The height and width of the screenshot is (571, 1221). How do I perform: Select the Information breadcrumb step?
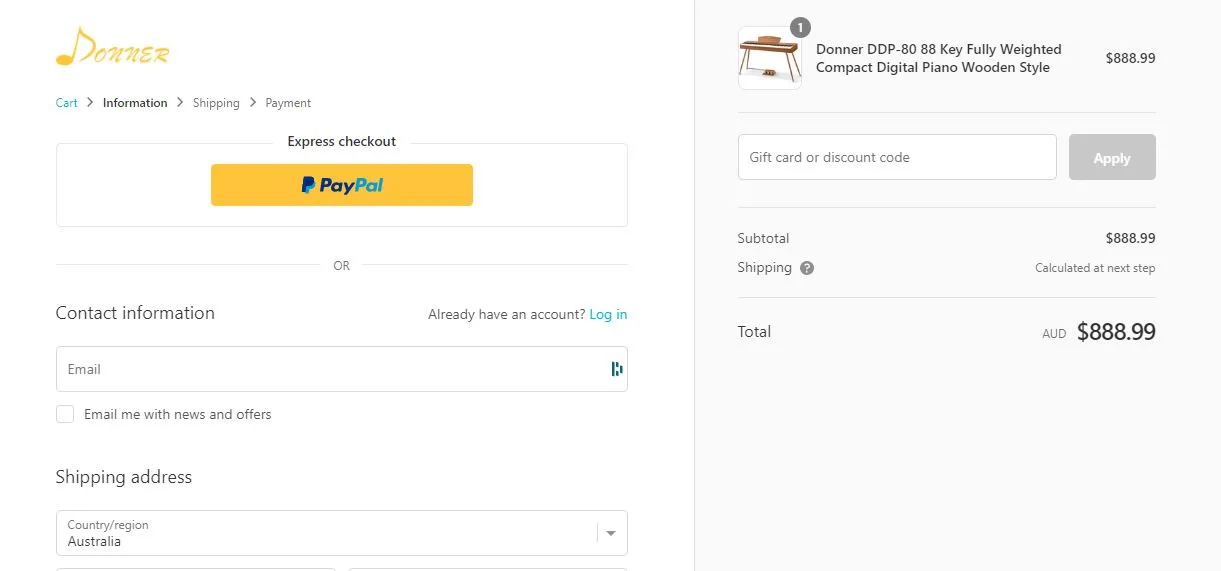[135, 103]
